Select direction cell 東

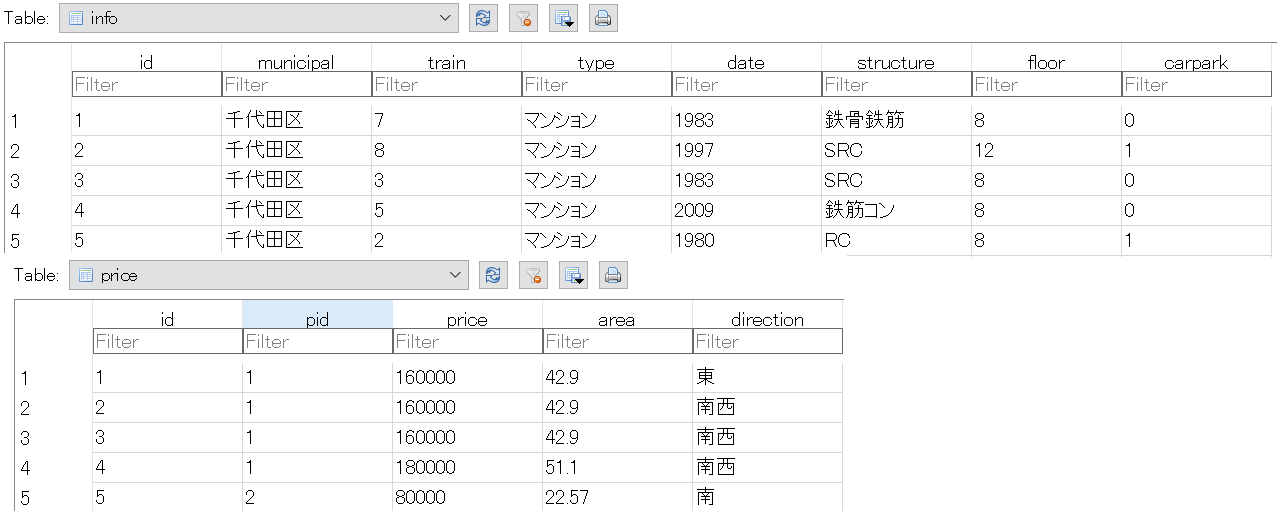tap(767, 378)
